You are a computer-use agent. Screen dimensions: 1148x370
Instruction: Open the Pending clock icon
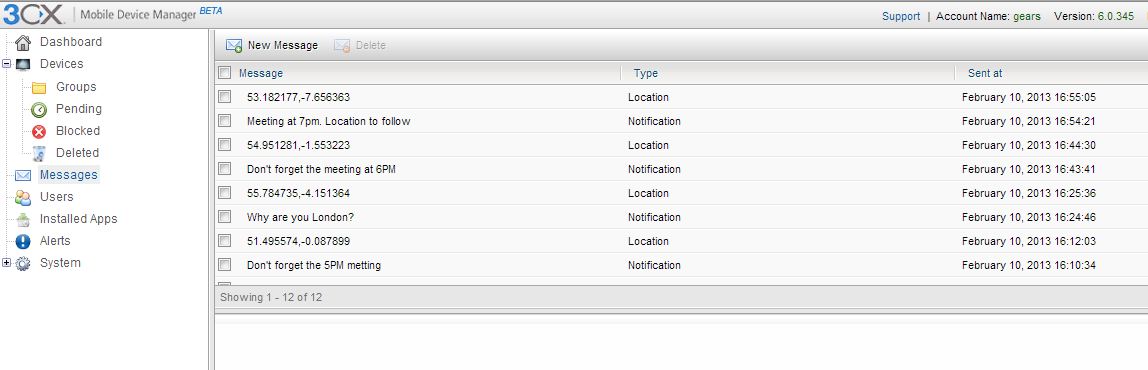click(39, 109)
